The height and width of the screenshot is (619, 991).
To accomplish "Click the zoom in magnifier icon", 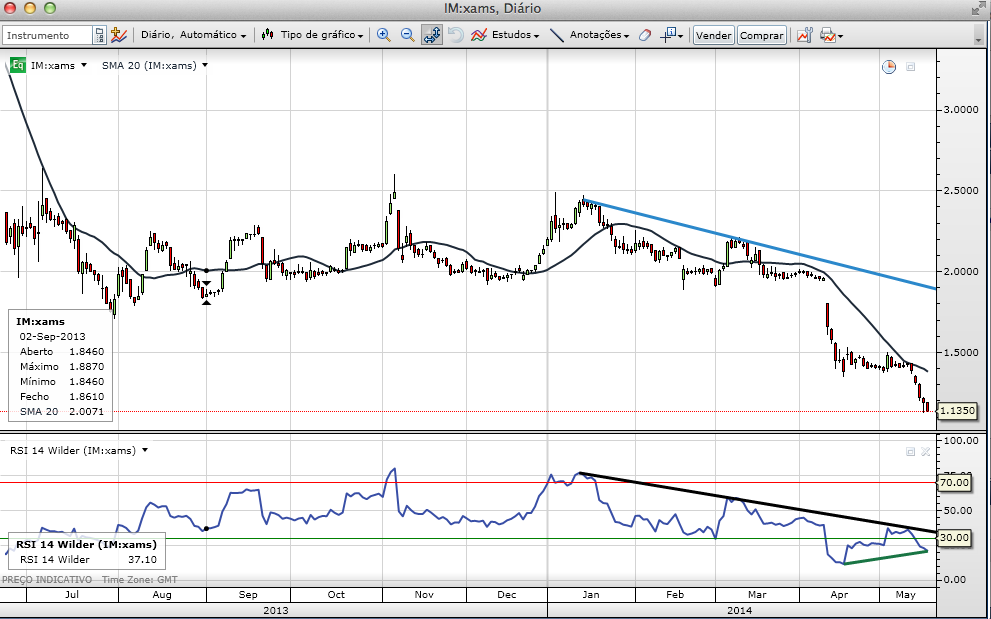I will click(x=383, y=35).
